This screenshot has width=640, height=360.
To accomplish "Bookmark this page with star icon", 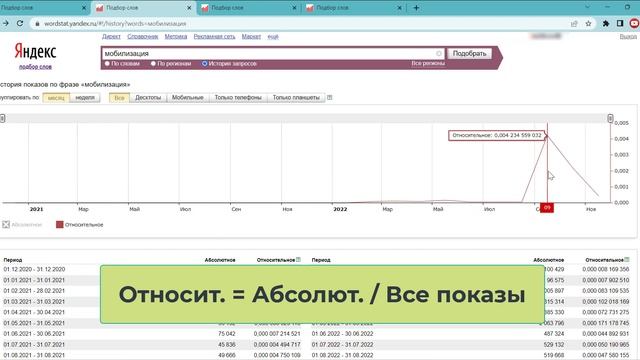I will [x=588, y=24].
